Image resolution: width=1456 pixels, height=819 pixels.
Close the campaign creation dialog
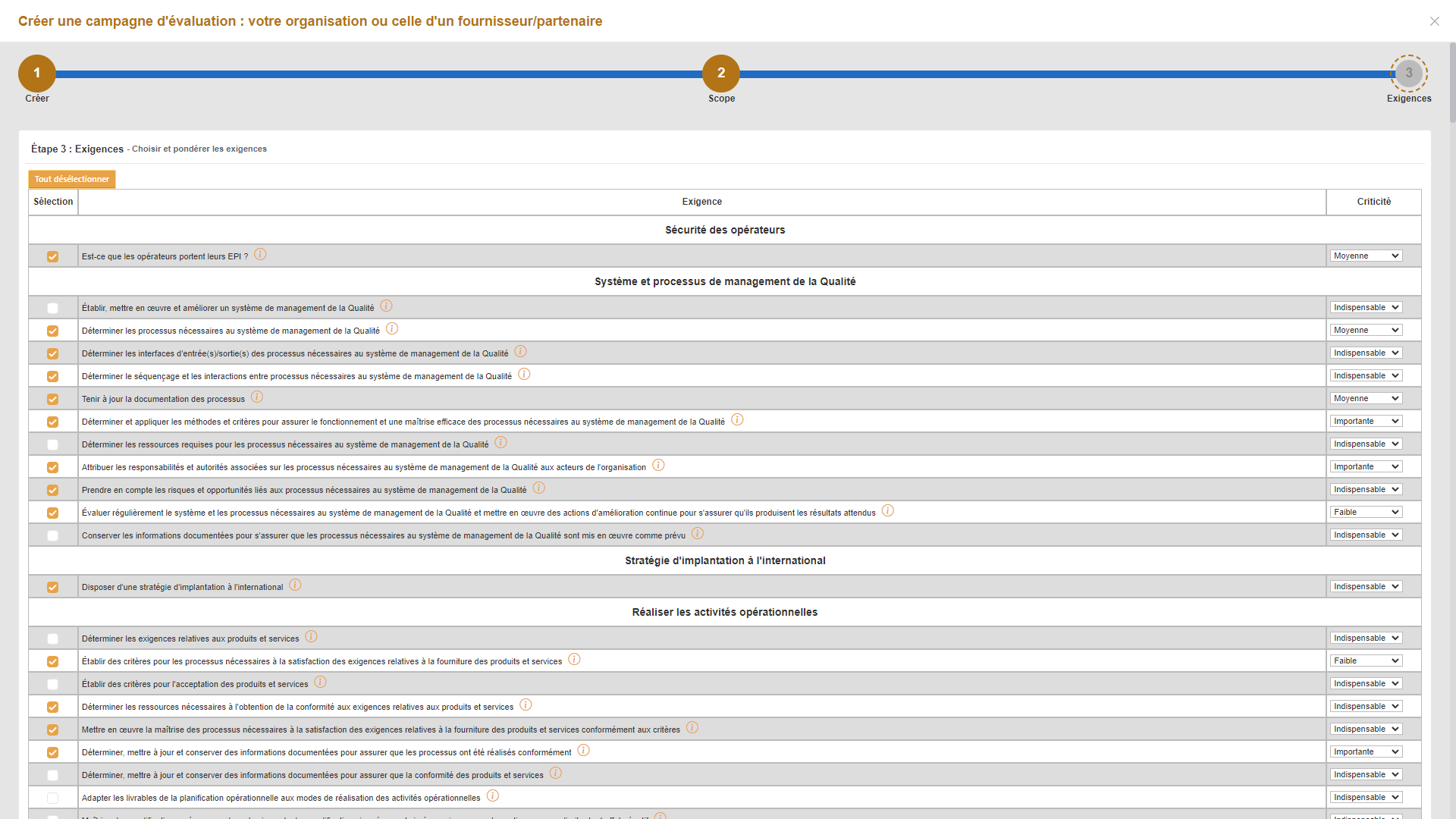pyautogui.click(x=1434, y=21)
